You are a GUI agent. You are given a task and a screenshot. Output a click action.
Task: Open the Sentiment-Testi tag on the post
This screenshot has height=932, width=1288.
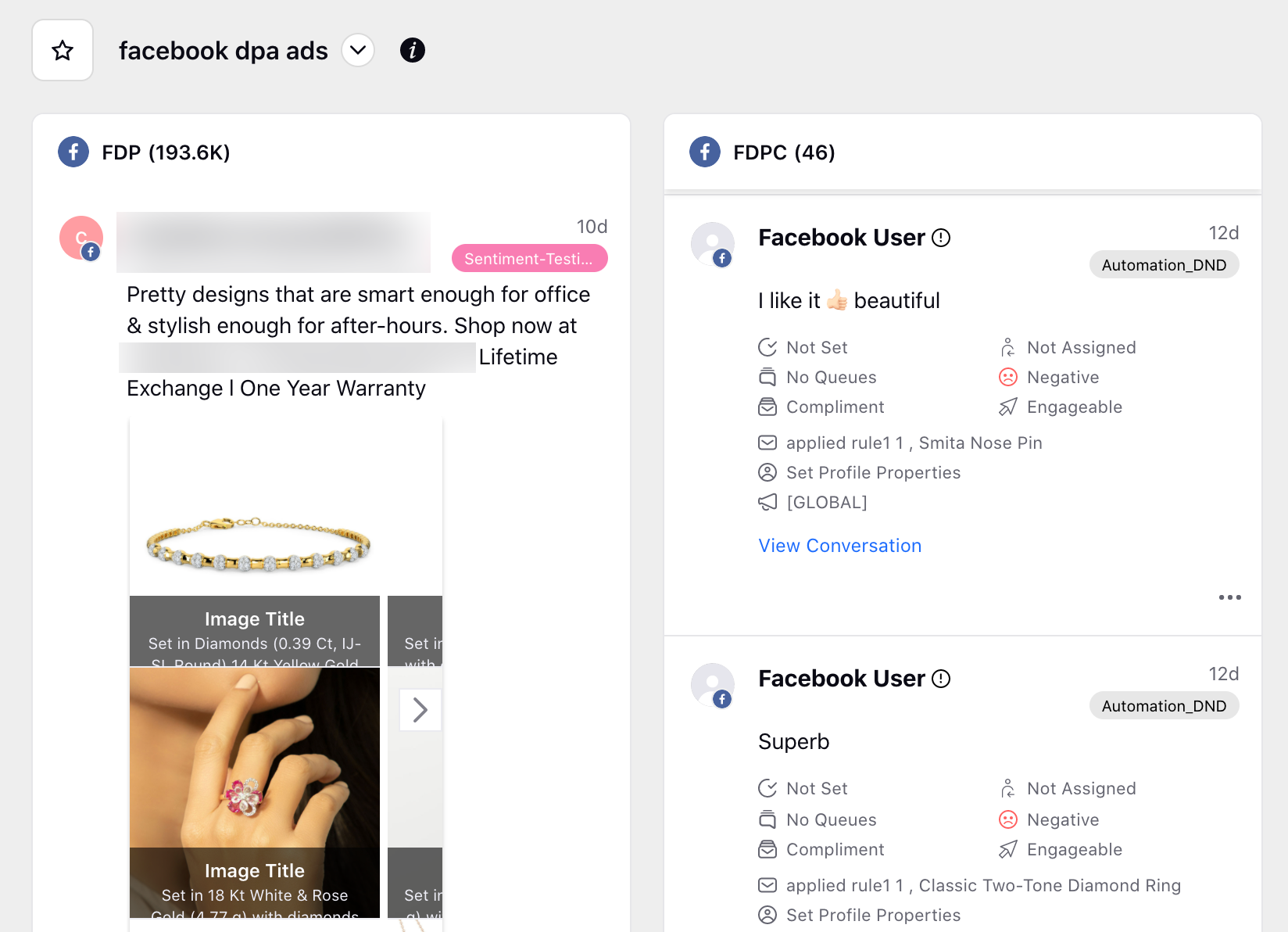[529, 259]
